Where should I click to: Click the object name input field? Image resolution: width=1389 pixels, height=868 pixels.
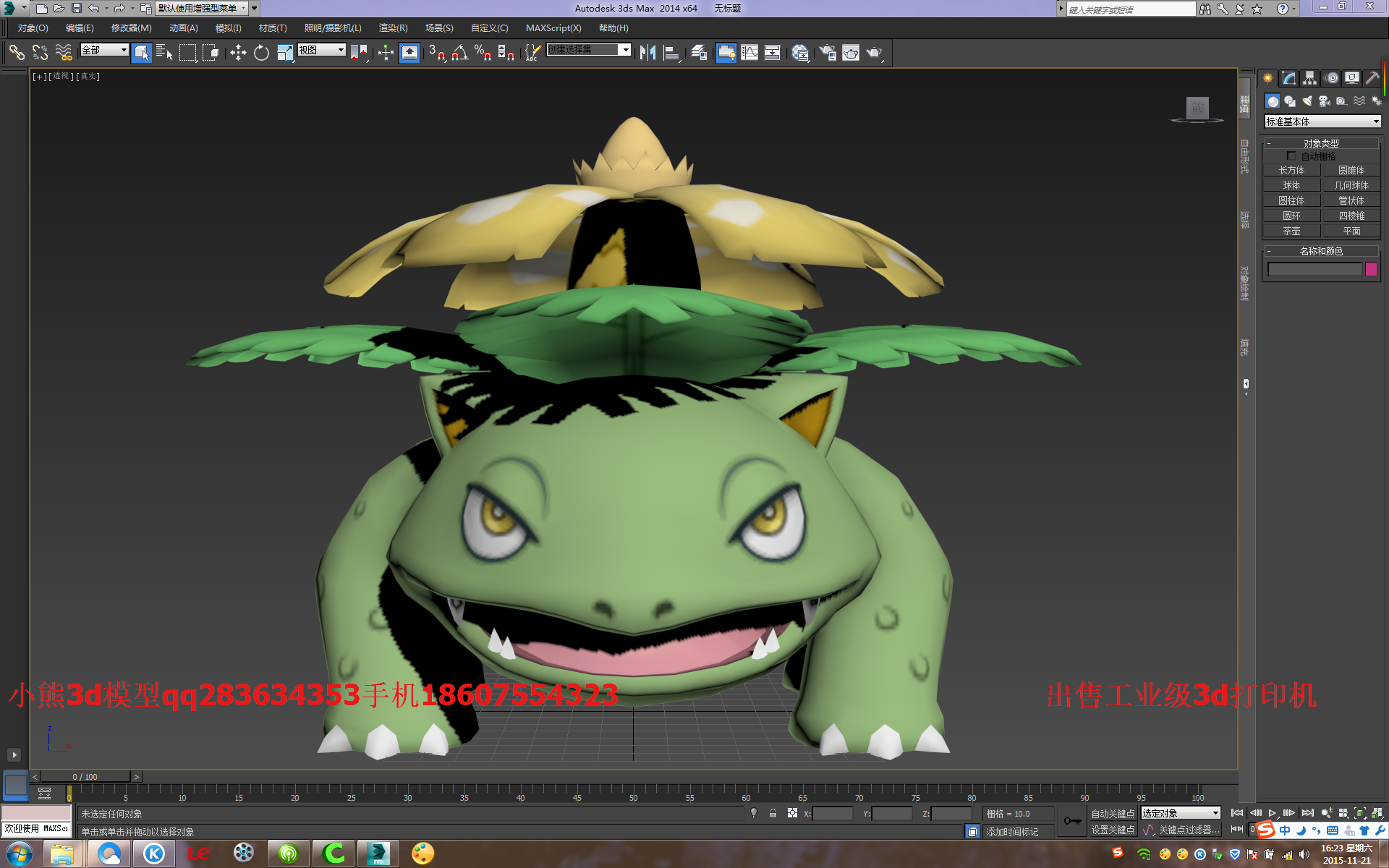(1314, 269)
